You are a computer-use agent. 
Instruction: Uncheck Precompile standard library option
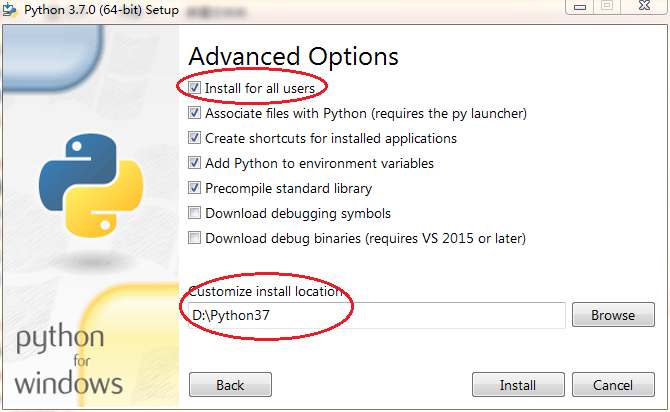pyautogui.click(x=194, y=188)
